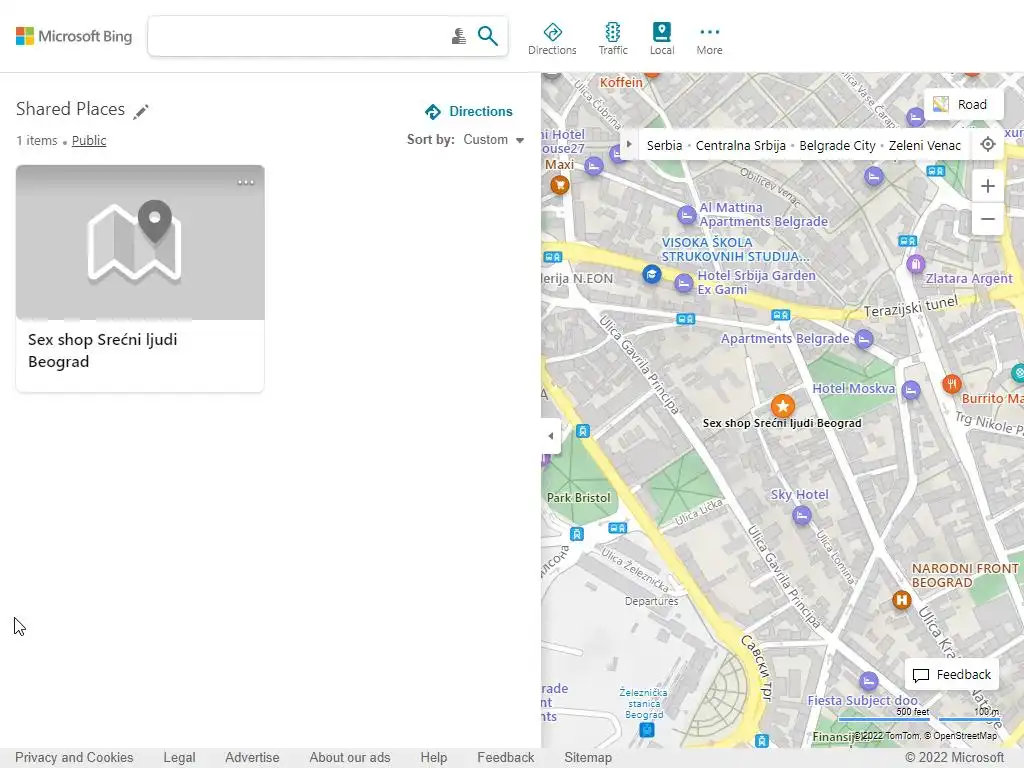This screenshot has width=1024, height=768.
Task: Open the Help footer link
Action: pos(434,758)
